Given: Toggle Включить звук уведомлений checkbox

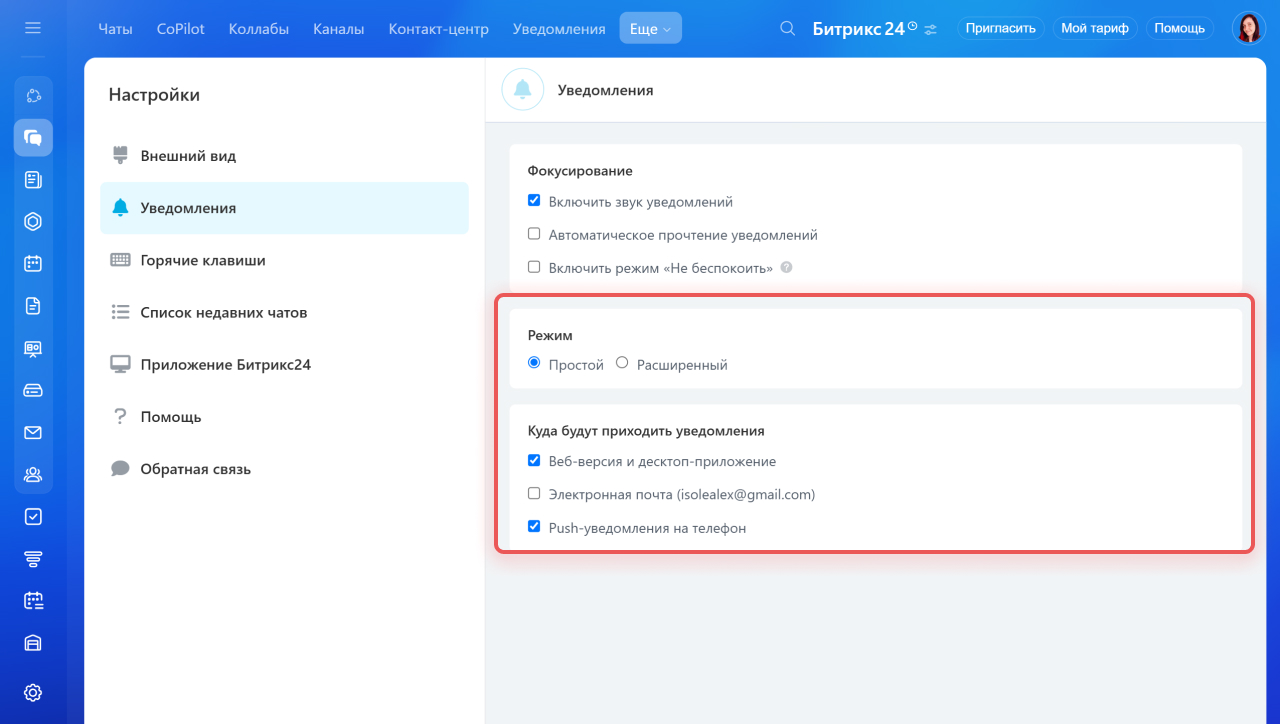Looking at the screenshot, I should click(534, 201).
